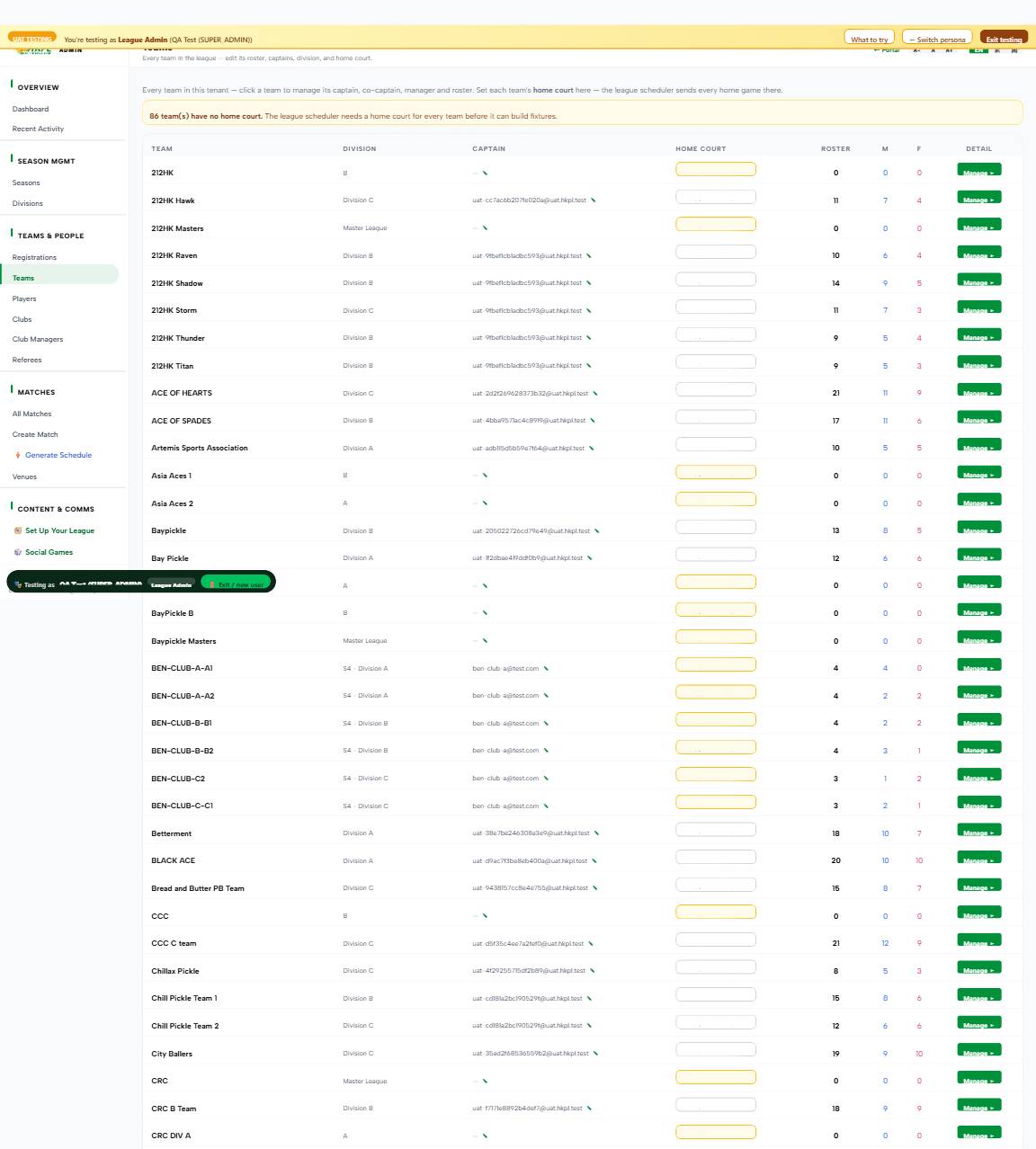Screen dimensions: 1036x1149
Task: Edit captain pencil icon for BLACK ACE
Action: pos(594,860)
